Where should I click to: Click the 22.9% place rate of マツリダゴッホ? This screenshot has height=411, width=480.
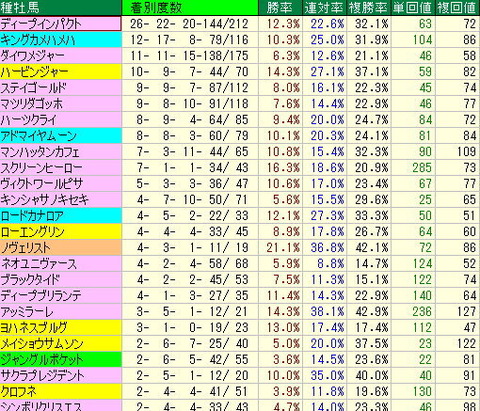click(372, 104)
